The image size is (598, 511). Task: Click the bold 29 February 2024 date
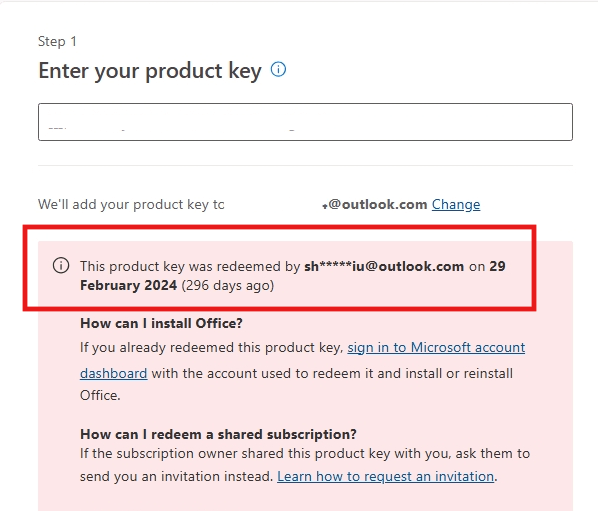coord(293,276)
